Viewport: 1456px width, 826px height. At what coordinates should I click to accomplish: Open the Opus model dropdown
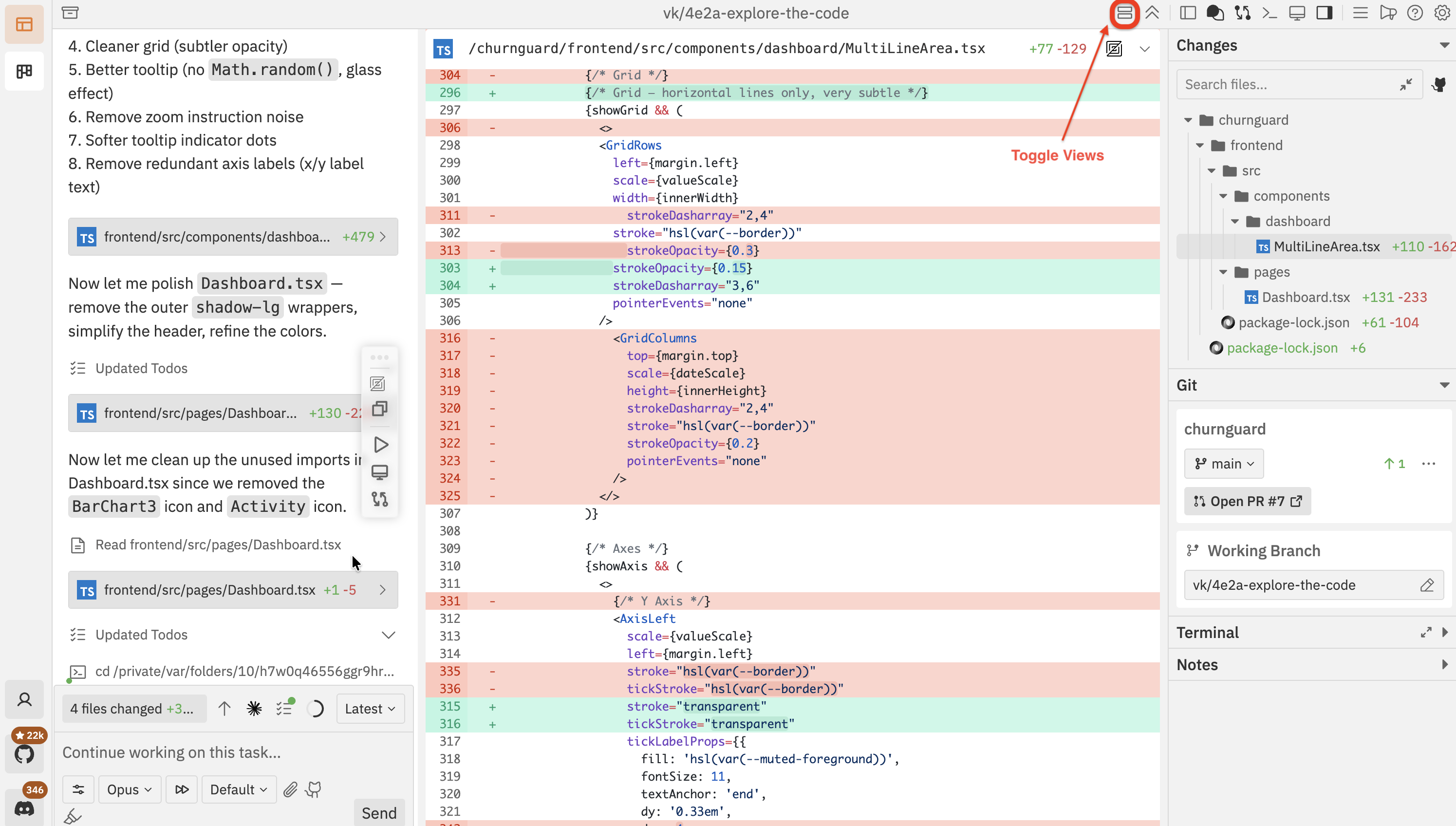[129, 789]
